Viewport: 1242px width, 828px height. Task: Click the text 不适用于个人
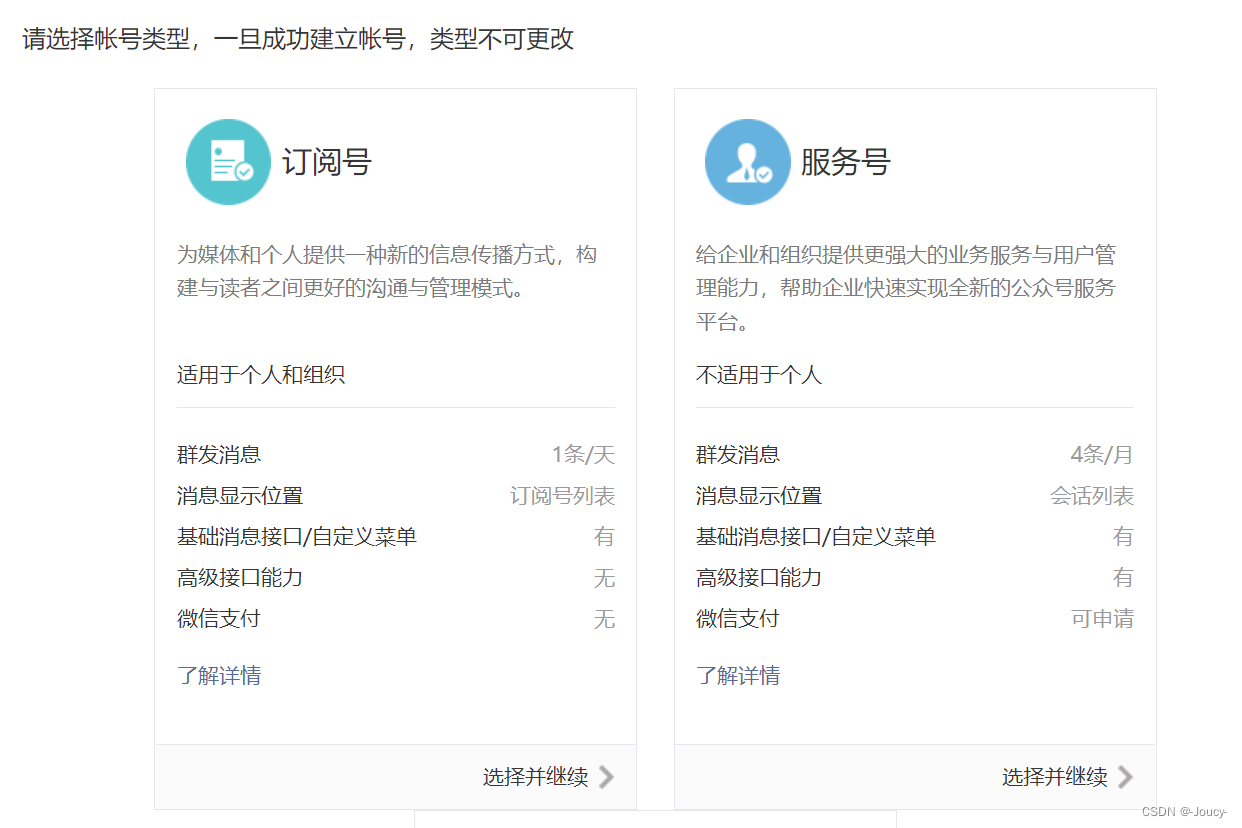(x=759, y=375)
